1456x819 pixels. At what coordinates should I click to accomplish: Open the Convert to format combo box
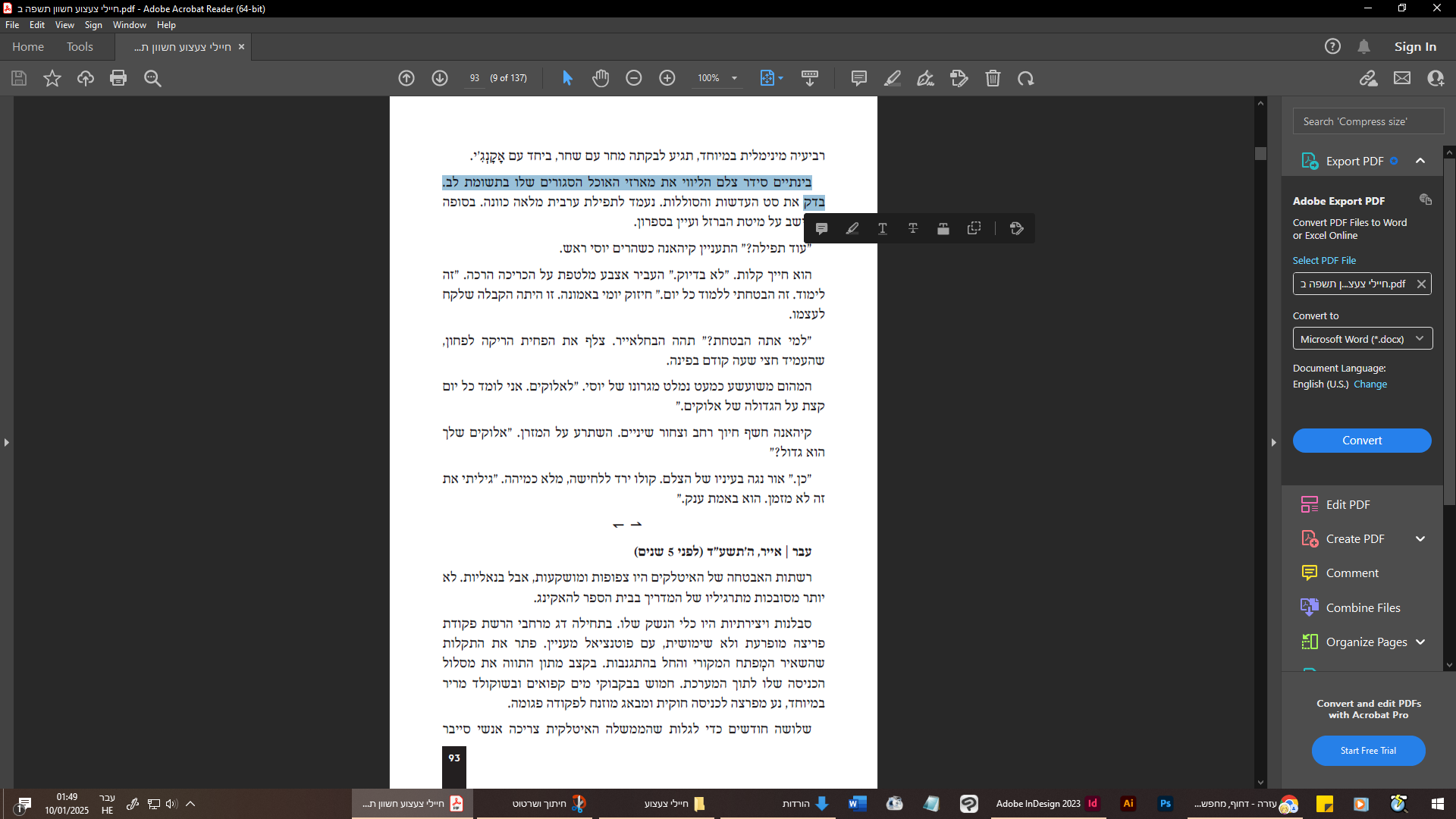point(1362,339)
